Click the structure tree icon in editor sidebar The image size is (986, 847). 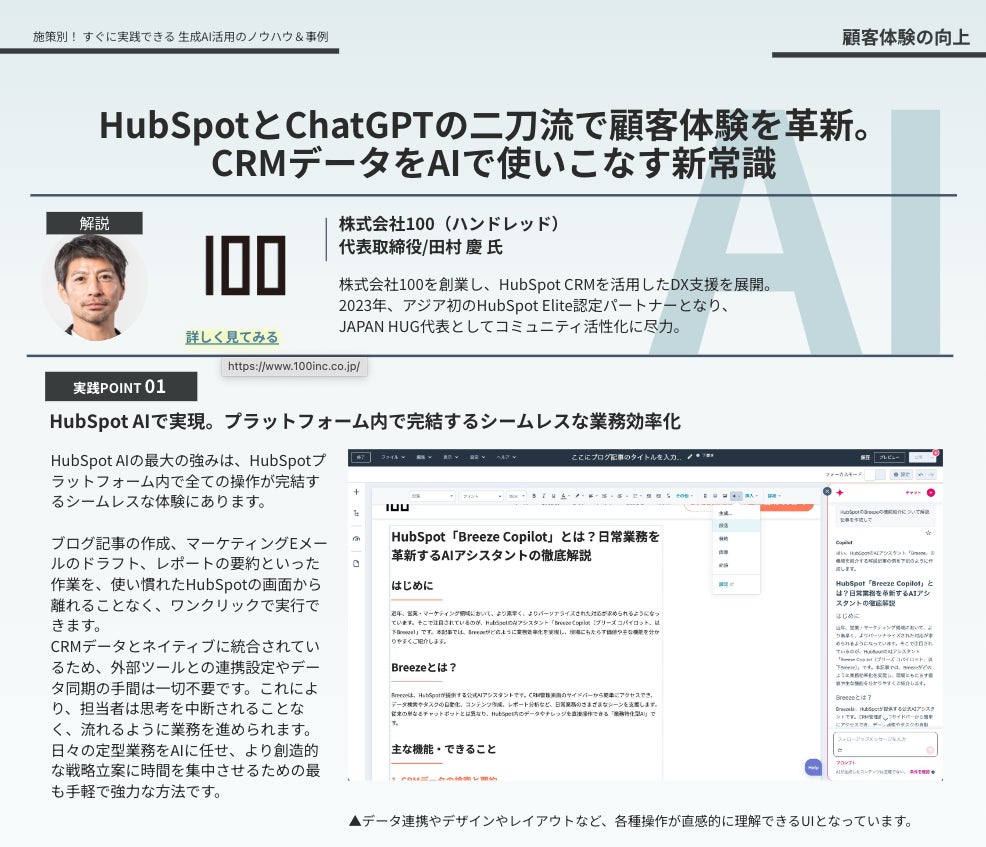[357, 513]
